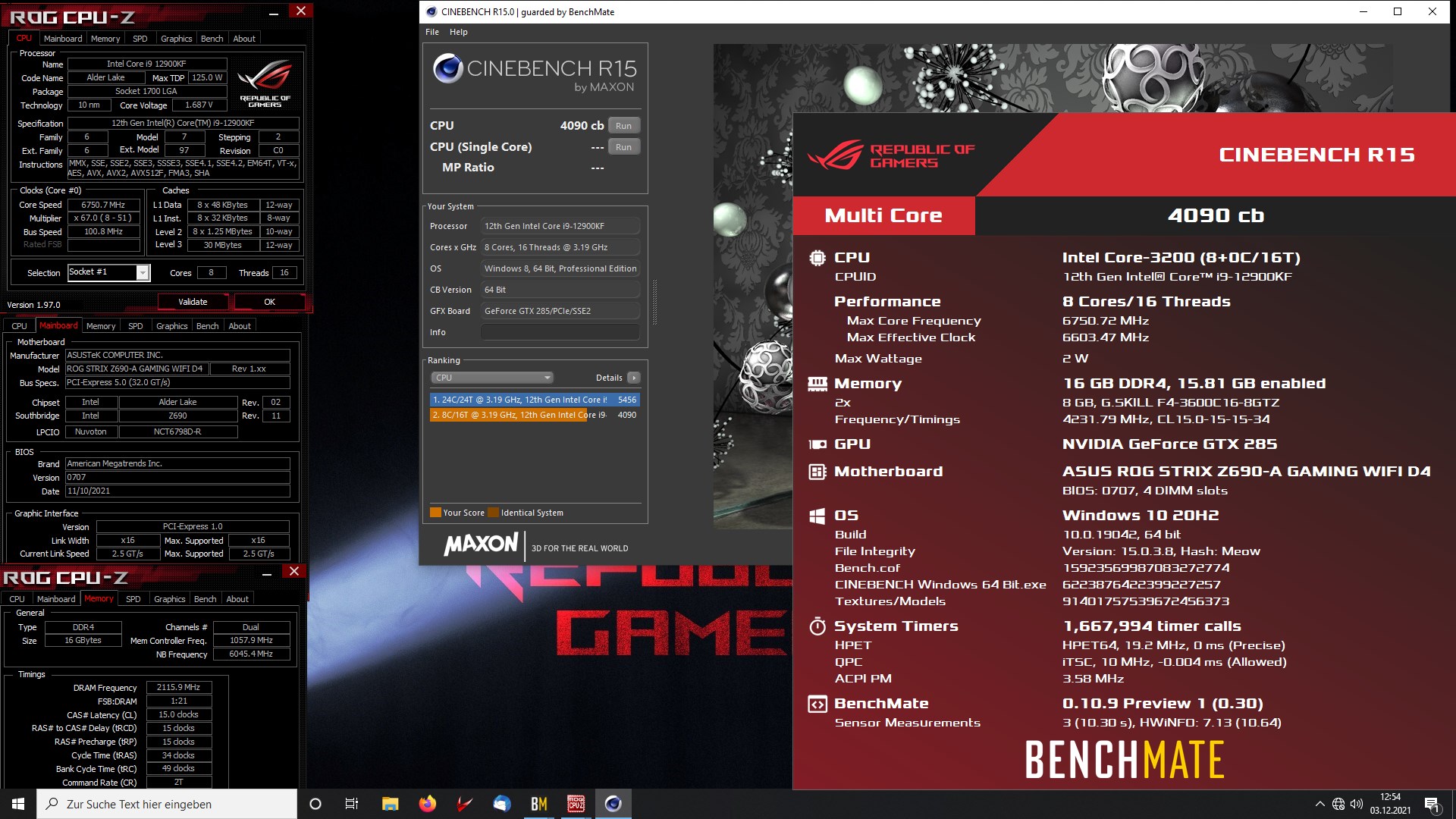The height and width of the screenshot is (819, 1456).
Task: Select ranking entry 8C/16T score 4090
Action: (535, 415)
